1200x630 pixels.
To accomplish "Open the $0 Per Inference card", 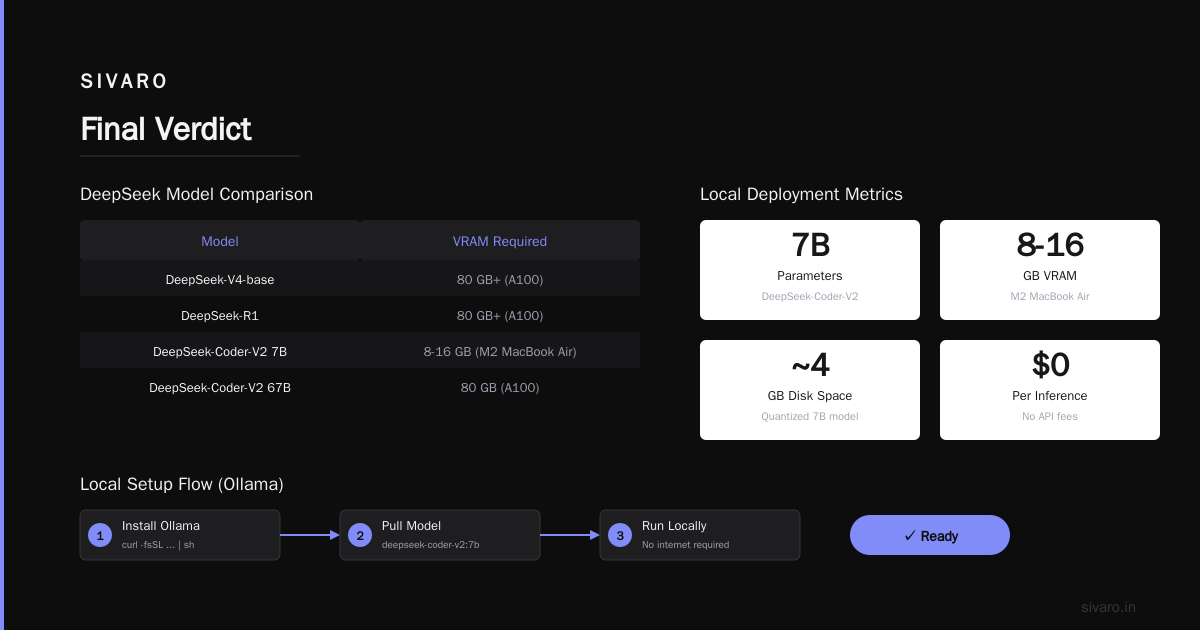I will (x=1050, y=390).
